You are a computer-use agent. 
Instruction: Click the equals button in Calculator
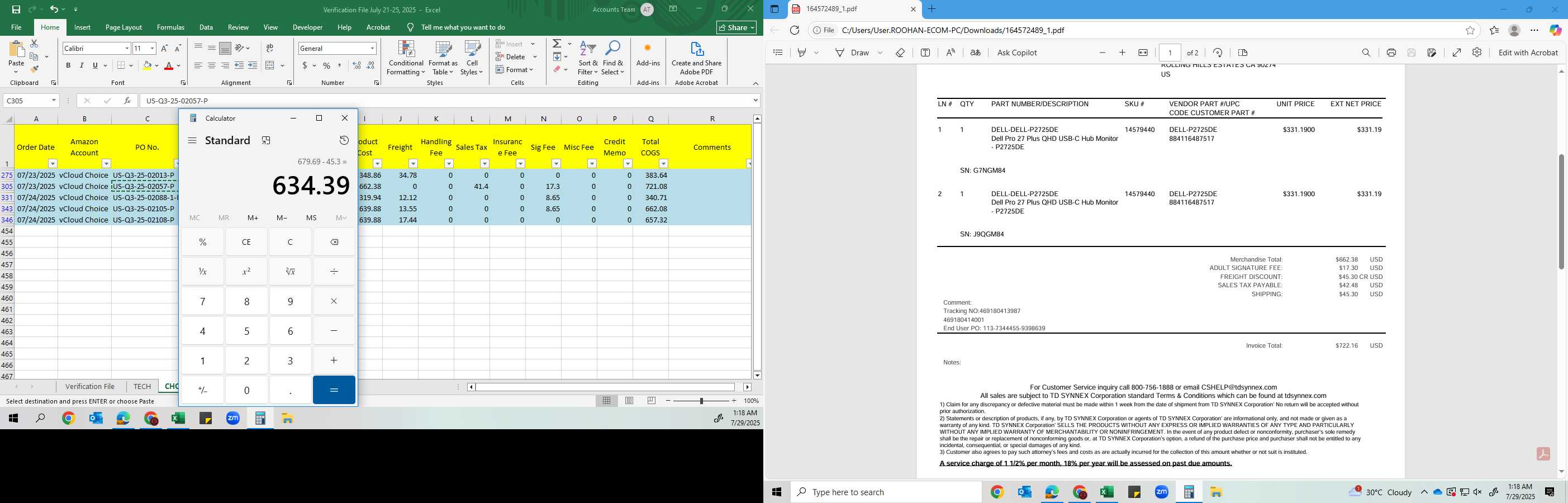(x=334, y=390)
